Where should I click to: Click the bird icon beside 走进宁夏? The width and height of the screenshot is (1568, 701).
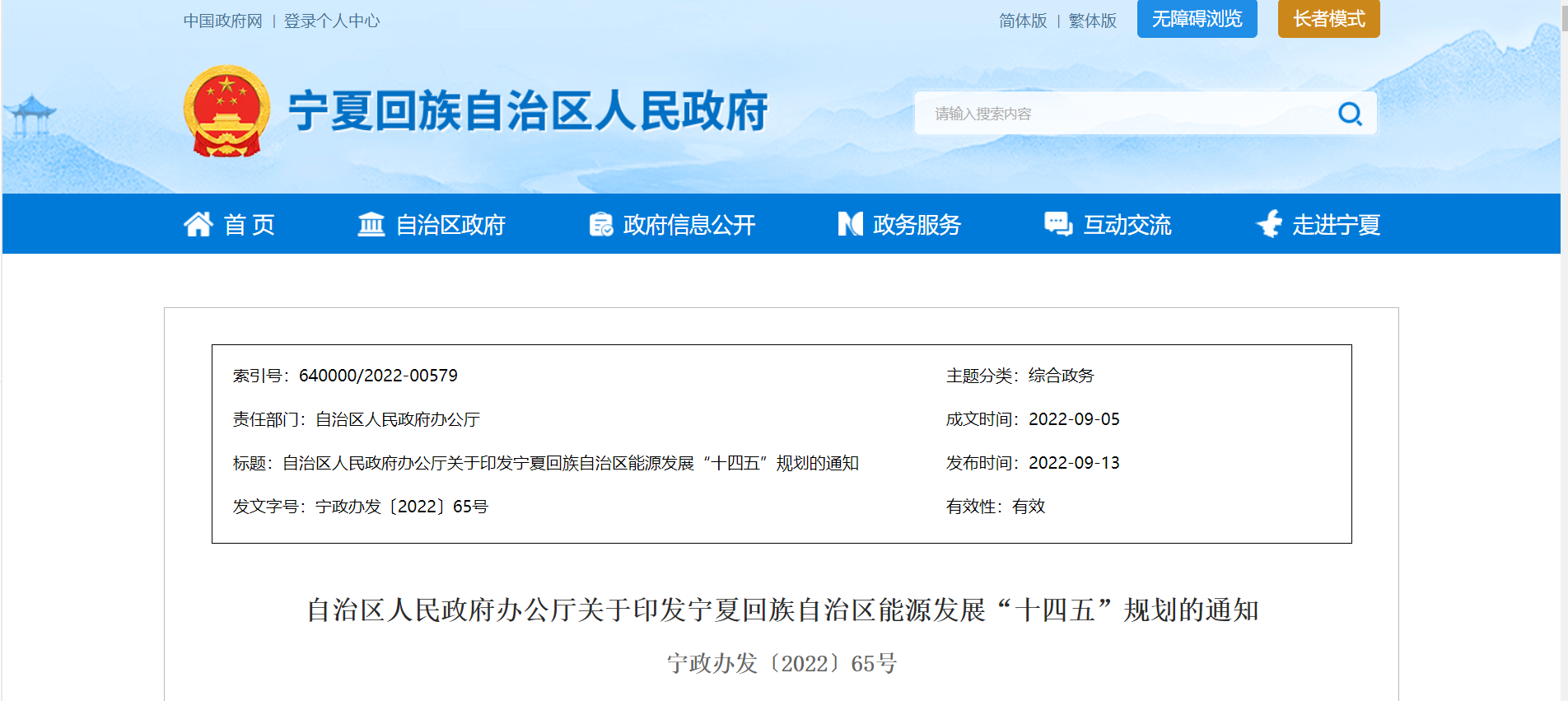point(1268,224)
